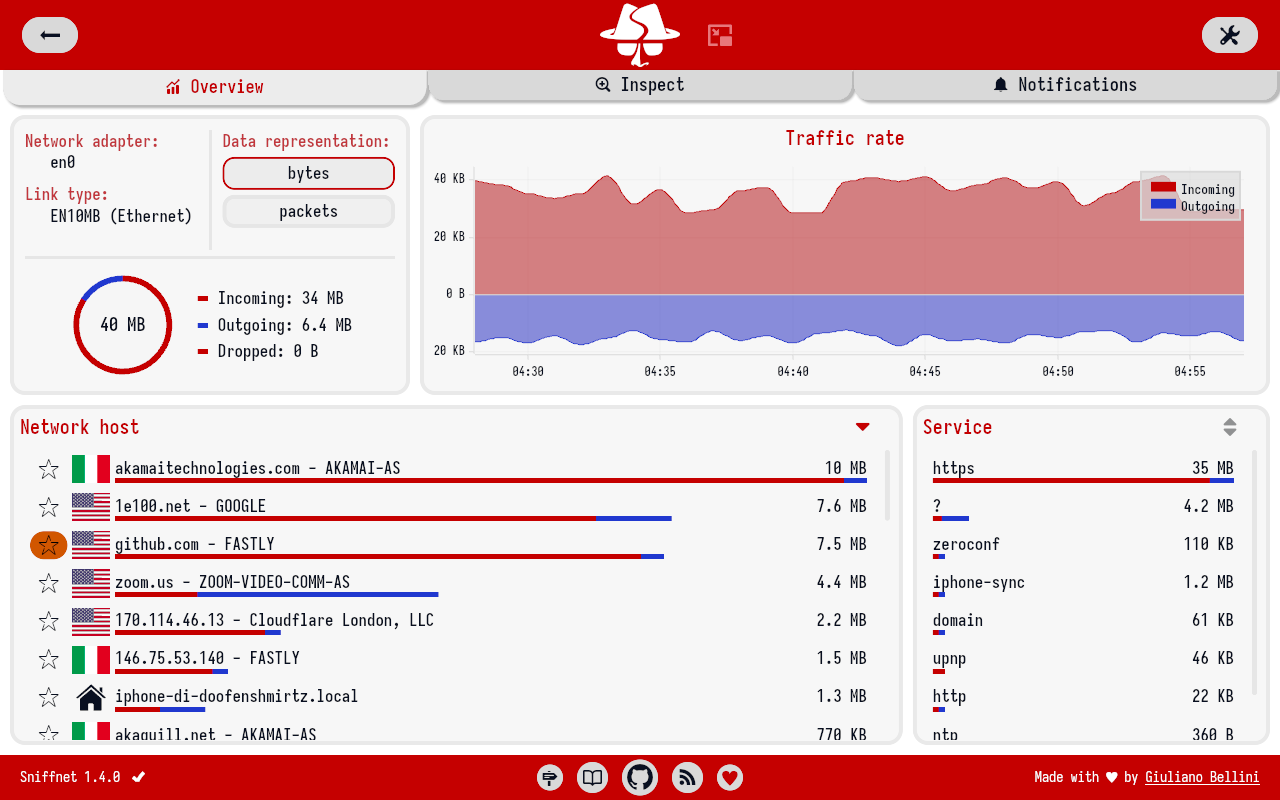Viewport: 1280px width, 800px height.
Task: Favorite akamaitechnologies.com with its star
Action: [48, 468]
